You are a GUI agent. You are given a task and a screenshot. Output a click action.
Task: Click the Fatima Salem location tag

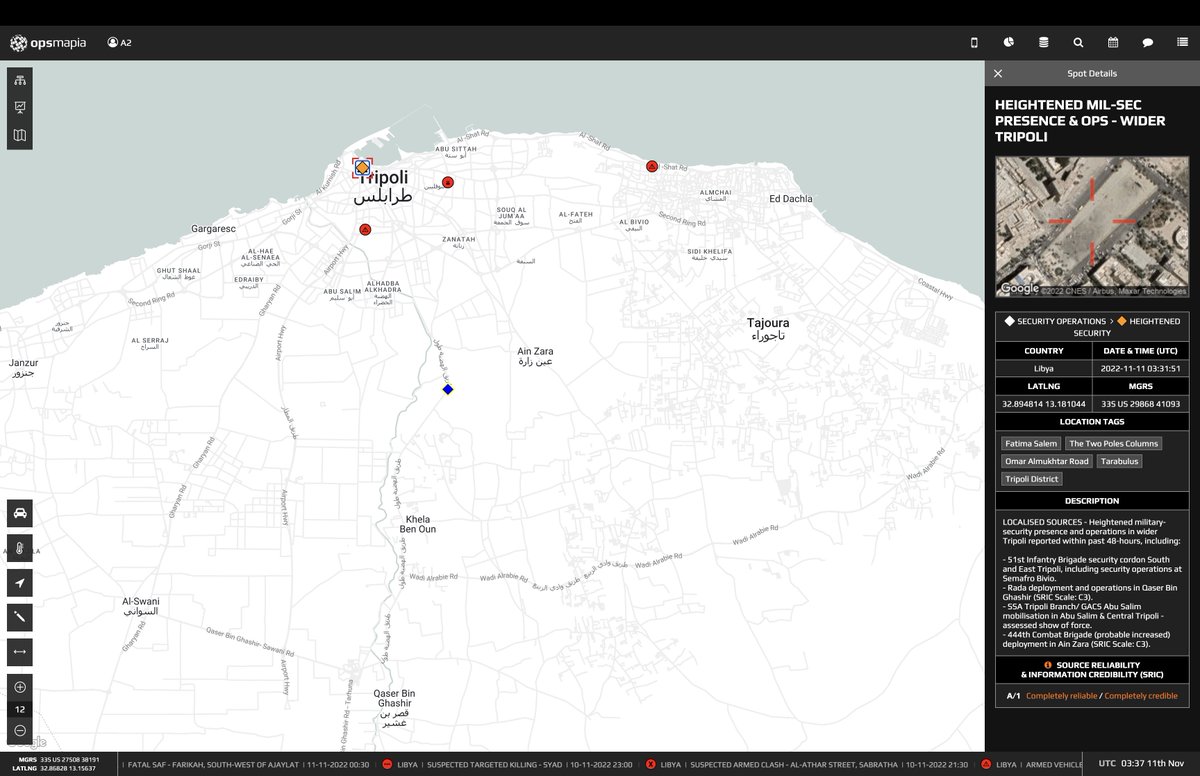coord(1031,443)
